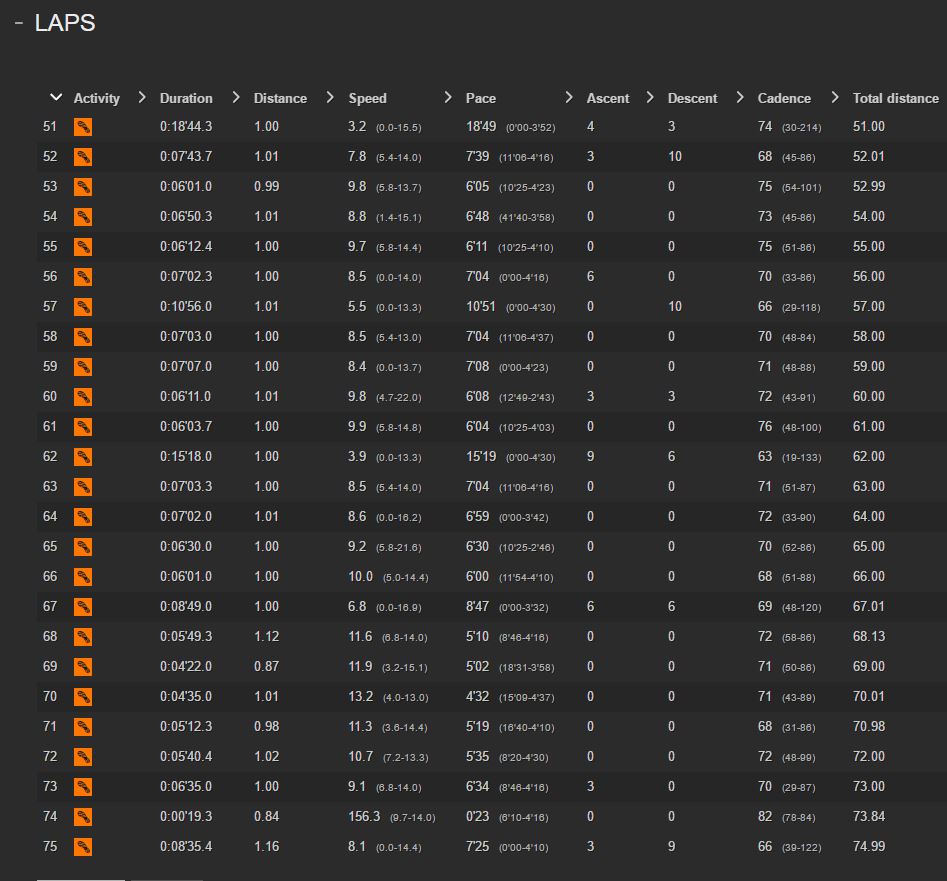Select lap number 64 in the table

pos(50,517)
